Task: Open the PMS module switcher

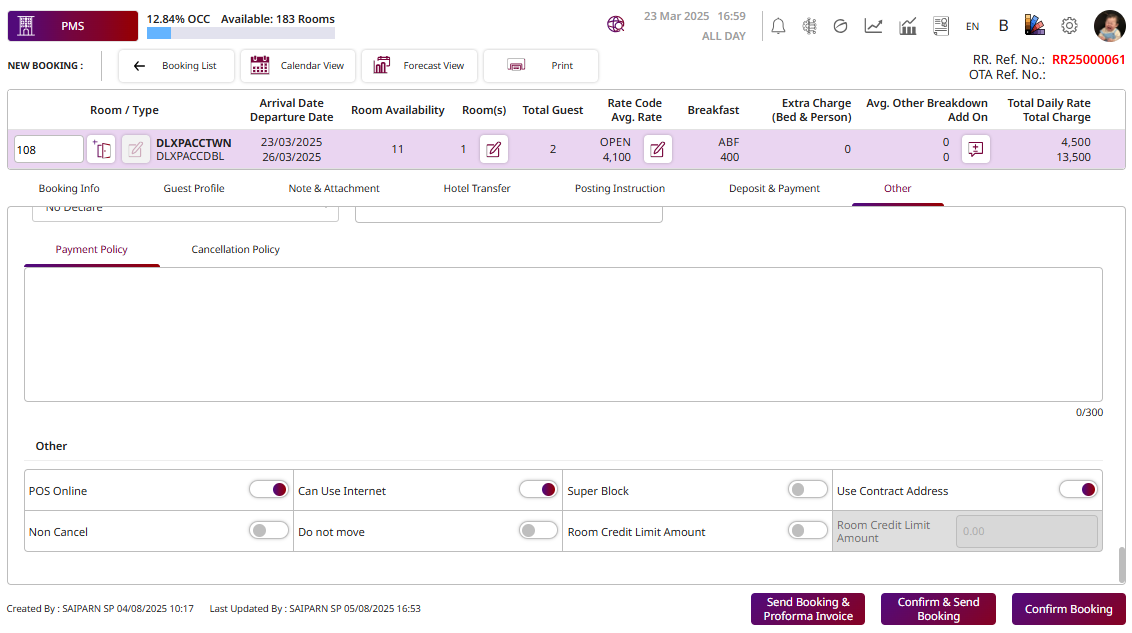Action: (72, 26)
